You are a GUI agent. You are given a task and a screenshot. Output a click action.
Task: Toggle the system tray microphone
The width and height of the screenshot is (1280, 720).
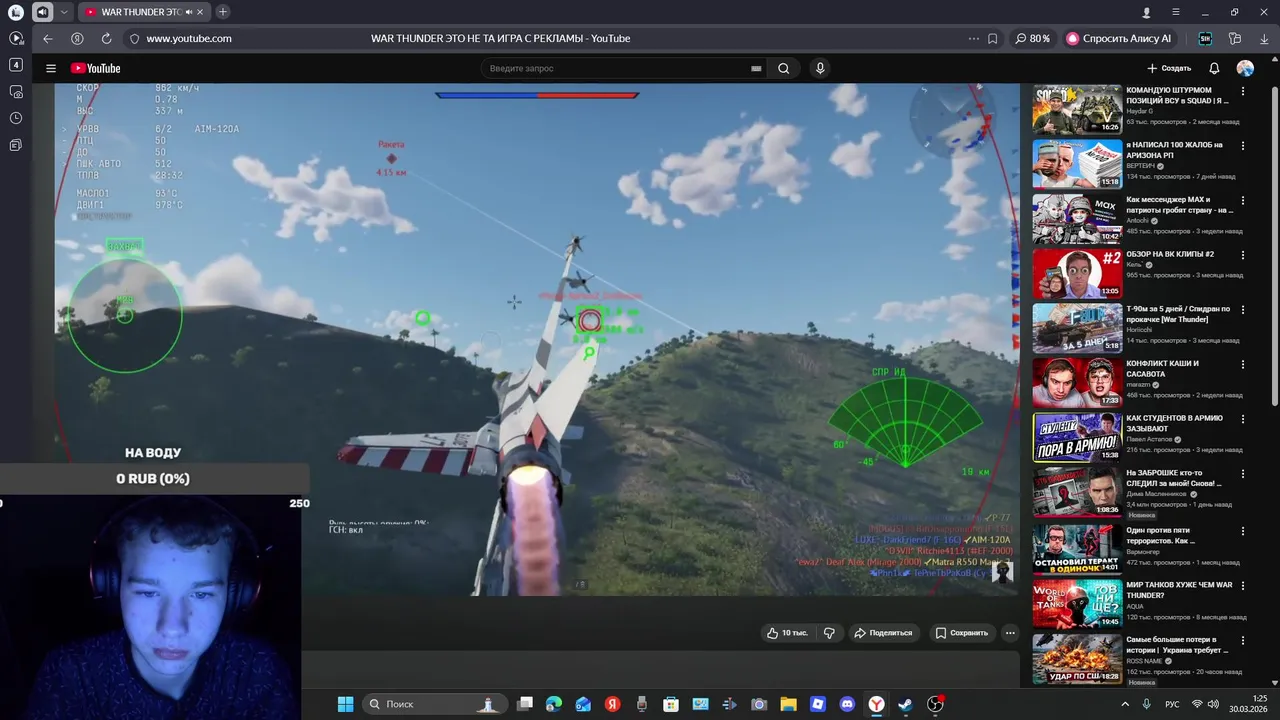1147,704
